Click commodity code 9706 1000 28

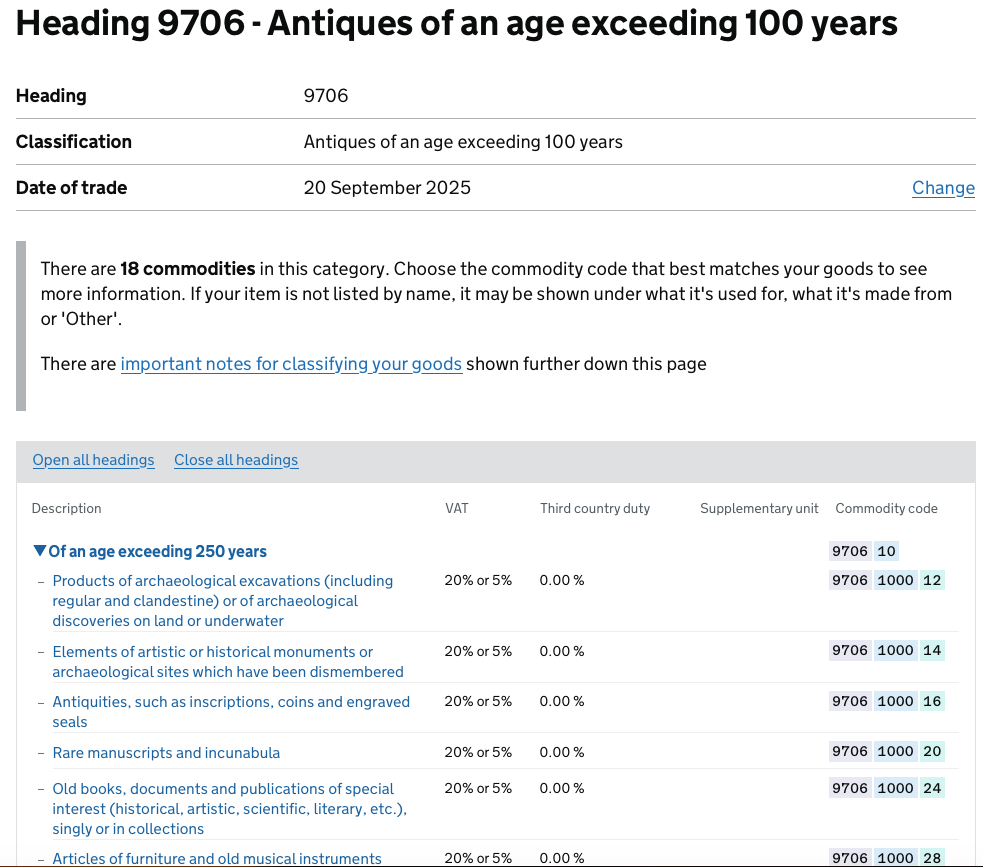(886, 858)
